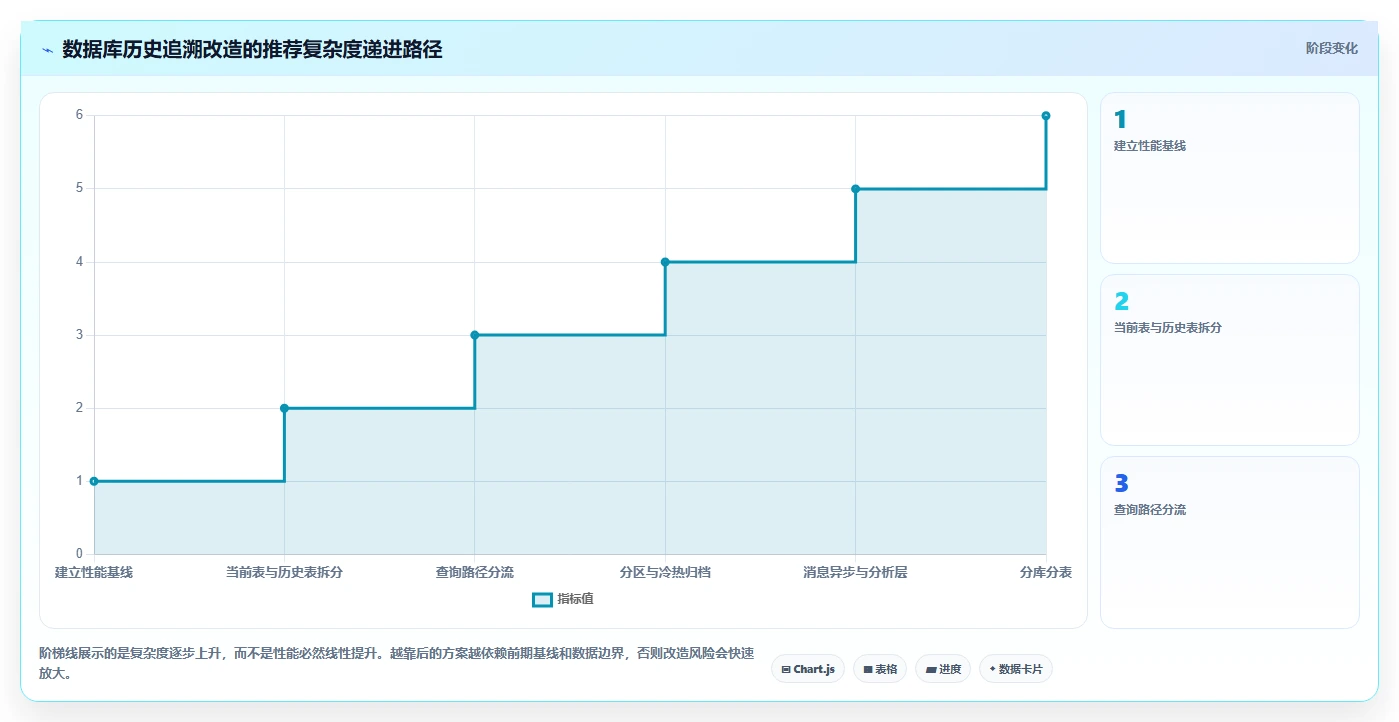The height and width of the screenshot is (722, 1399).
Task: Click the 阶段变化 label in header
Action: click(1331, 48)
